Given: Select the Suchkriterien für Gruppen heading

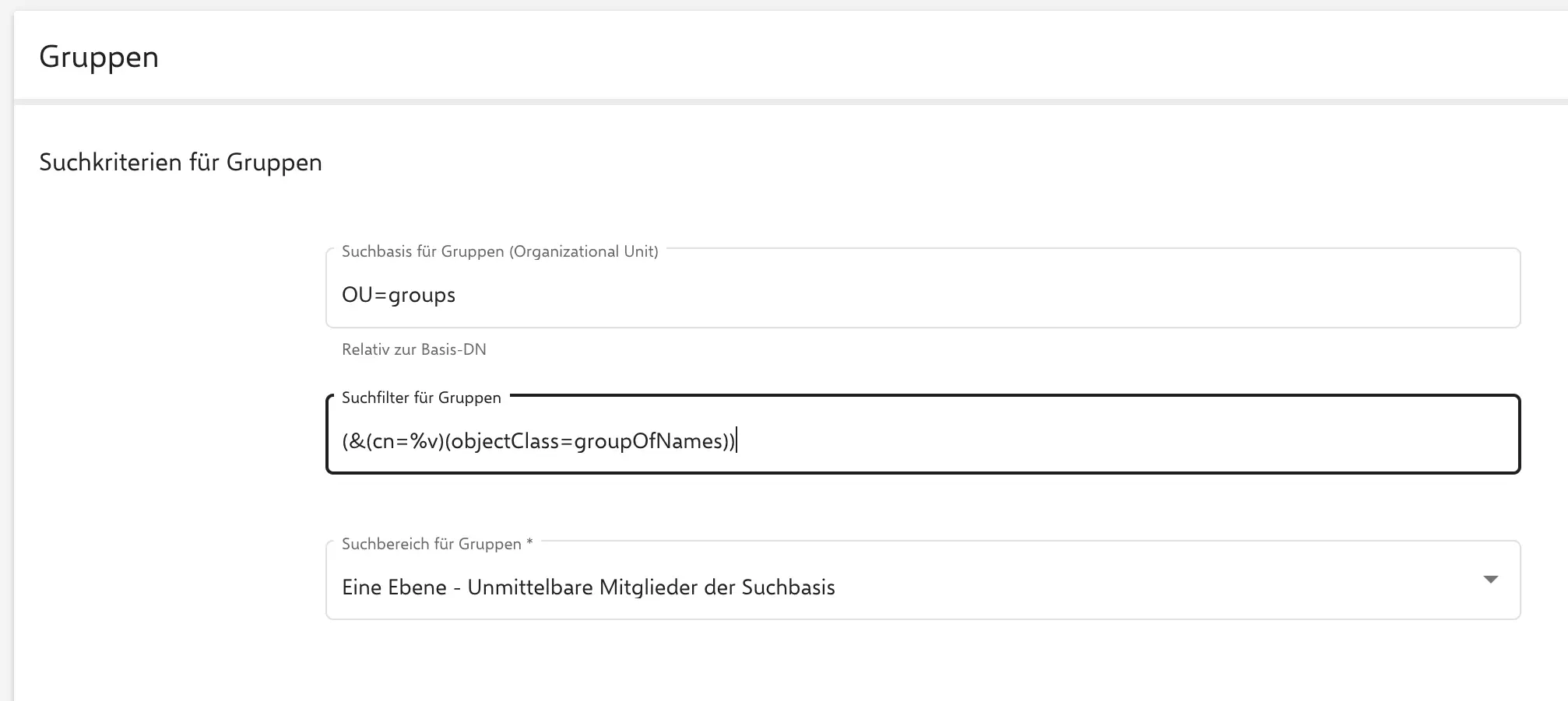Looking at the screenshot, I should pos(180,162).
